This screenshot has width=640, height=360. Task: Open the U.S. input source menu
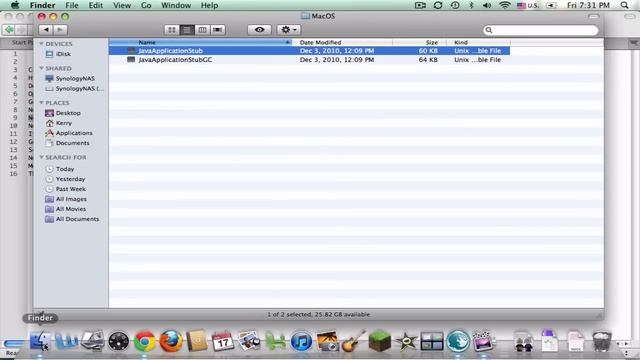(527, 5)
